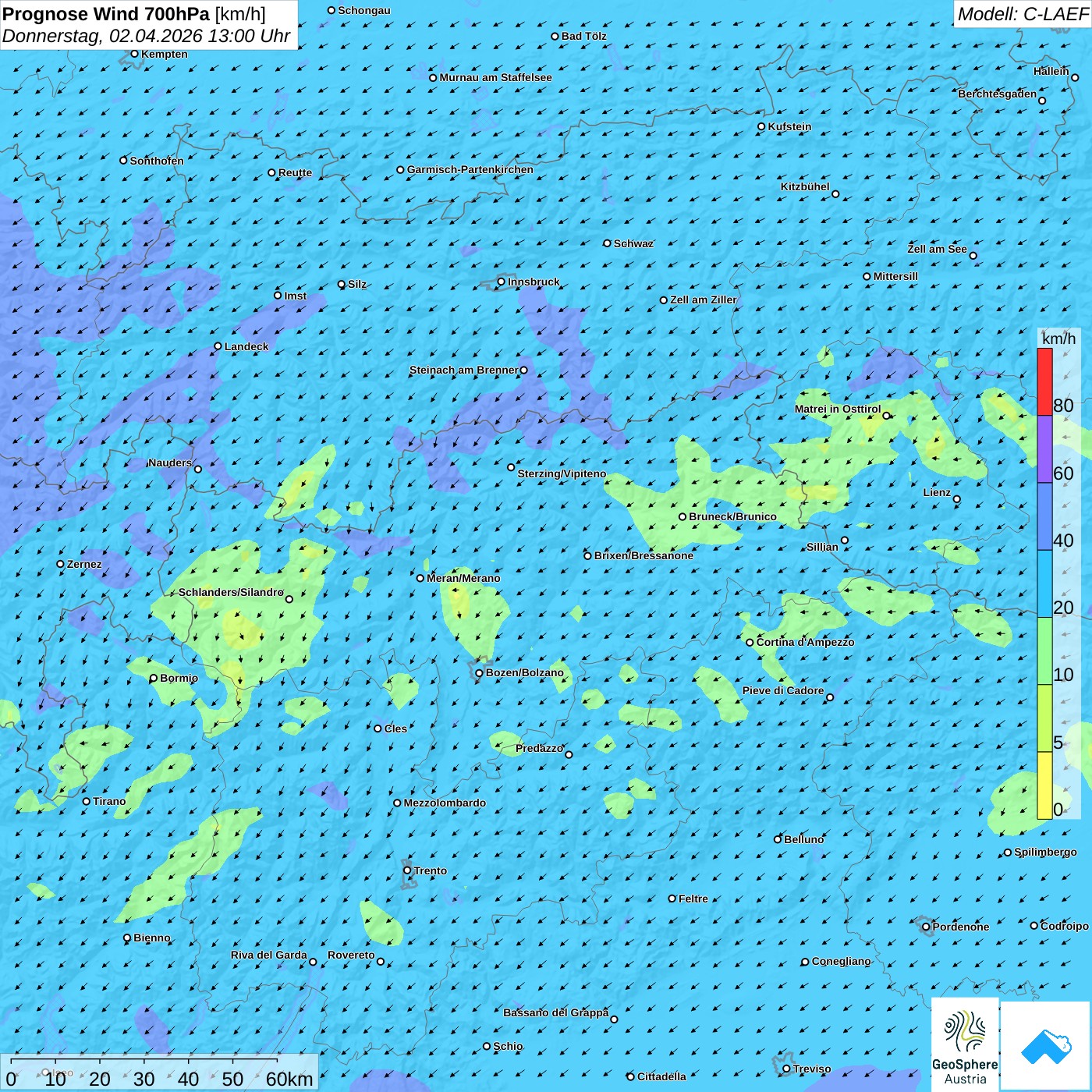Select the Zell am See marker
1092x1092 pixels.
(x=973, y=255)
